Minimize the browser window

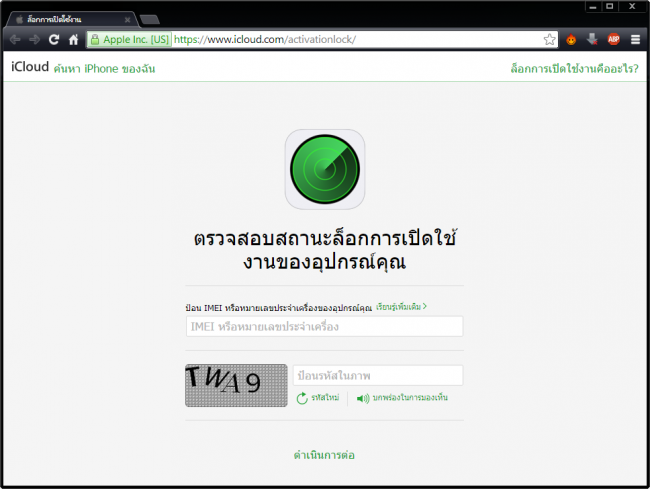[593, 7]
